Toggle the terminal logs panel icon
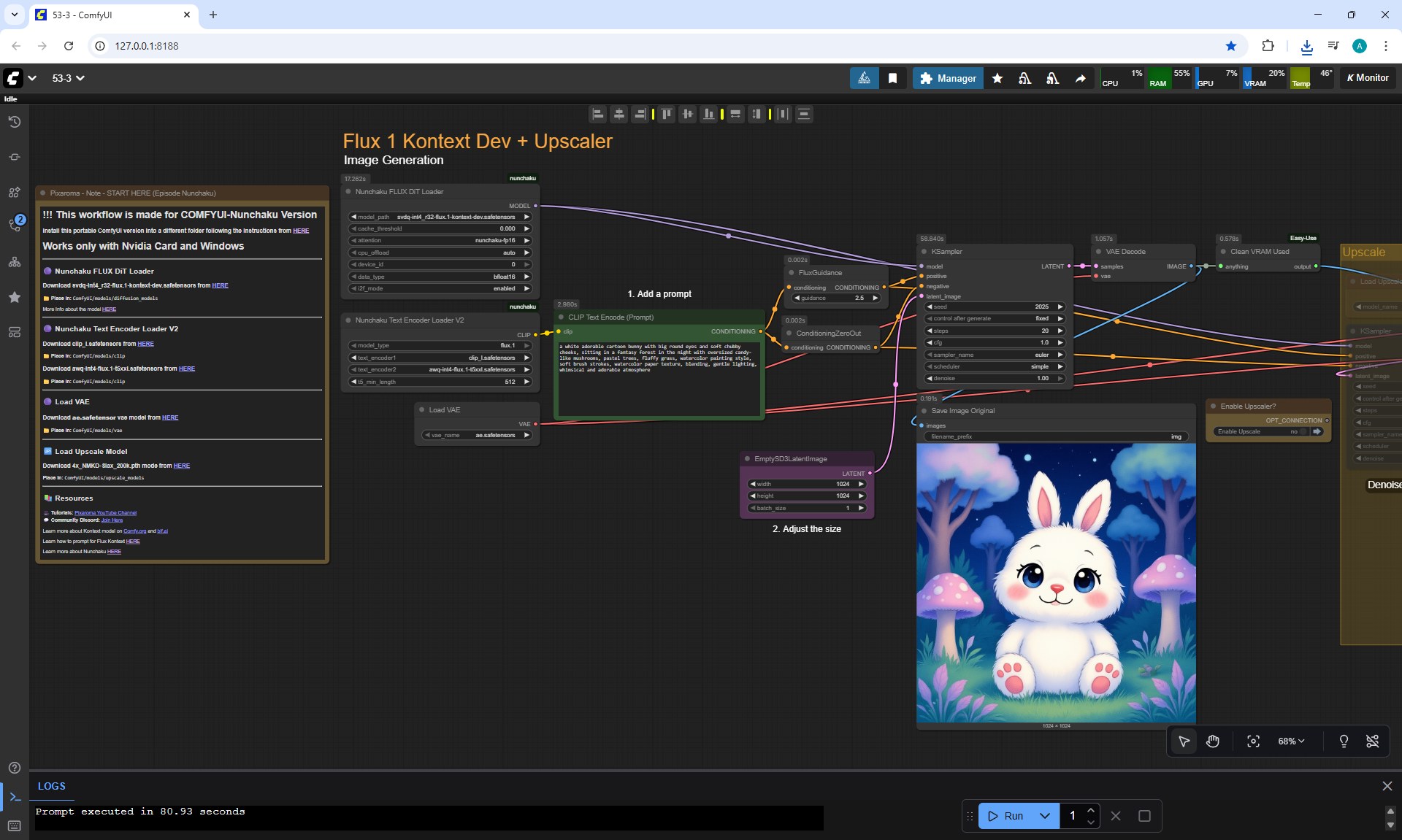Image resolution: width=1402 pixels, height=840 pixels. 15,797
